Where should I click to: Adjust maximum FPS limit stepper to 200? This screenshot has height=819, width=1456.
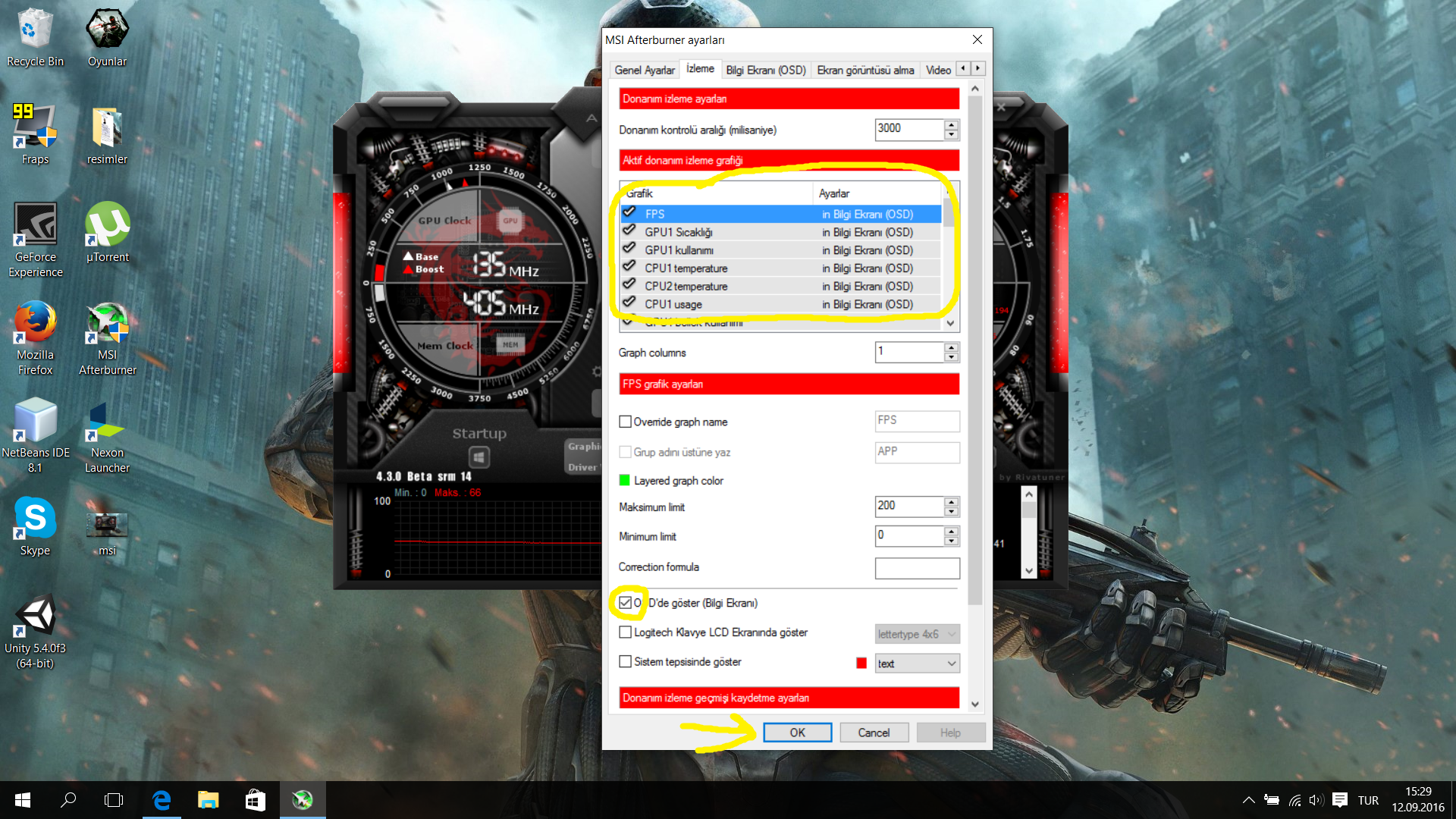[x=951, y=506]
